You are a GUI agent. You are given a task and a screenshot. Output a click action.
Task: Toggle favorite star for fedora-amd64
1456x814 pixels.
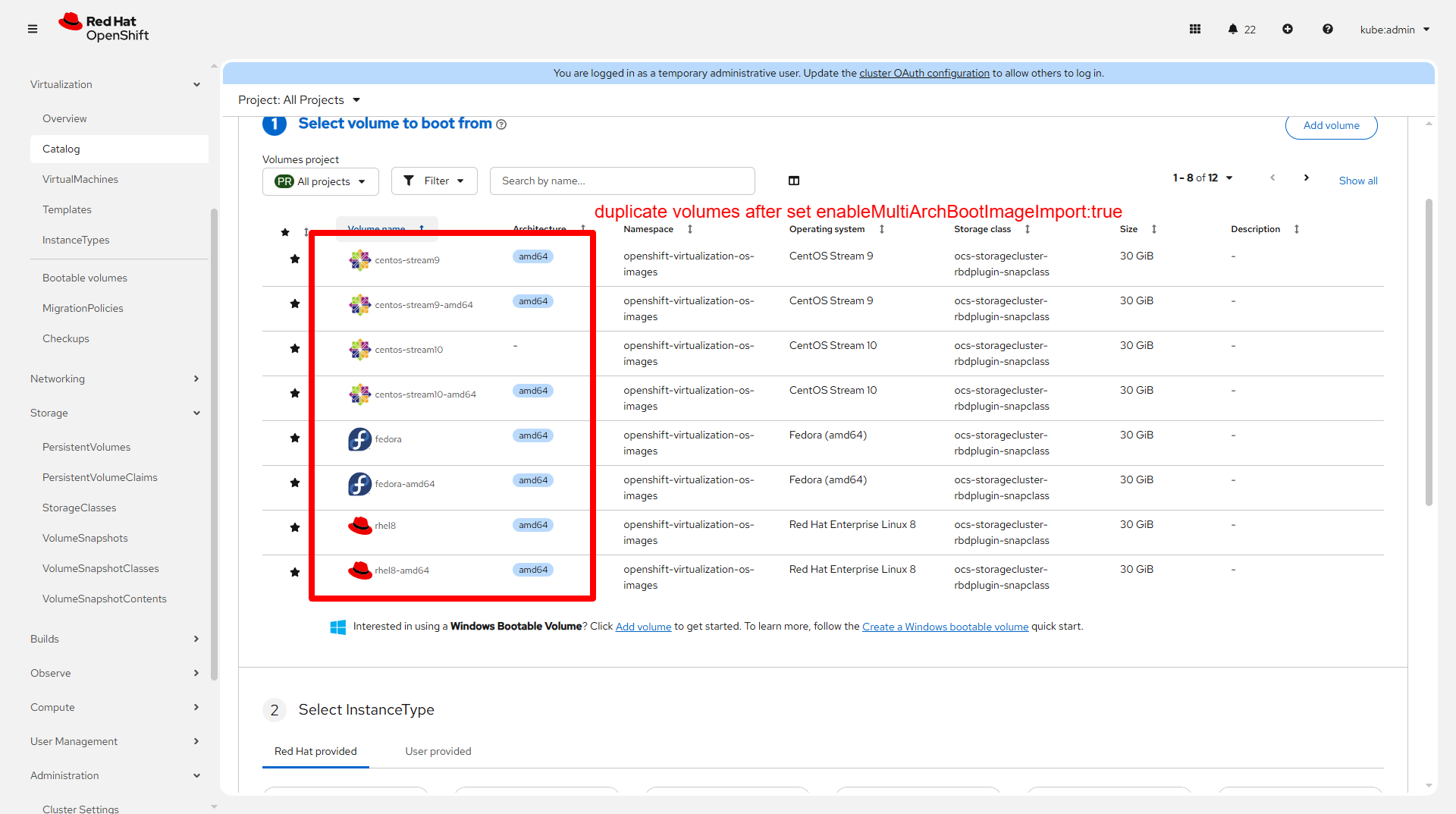click(295, 483)
